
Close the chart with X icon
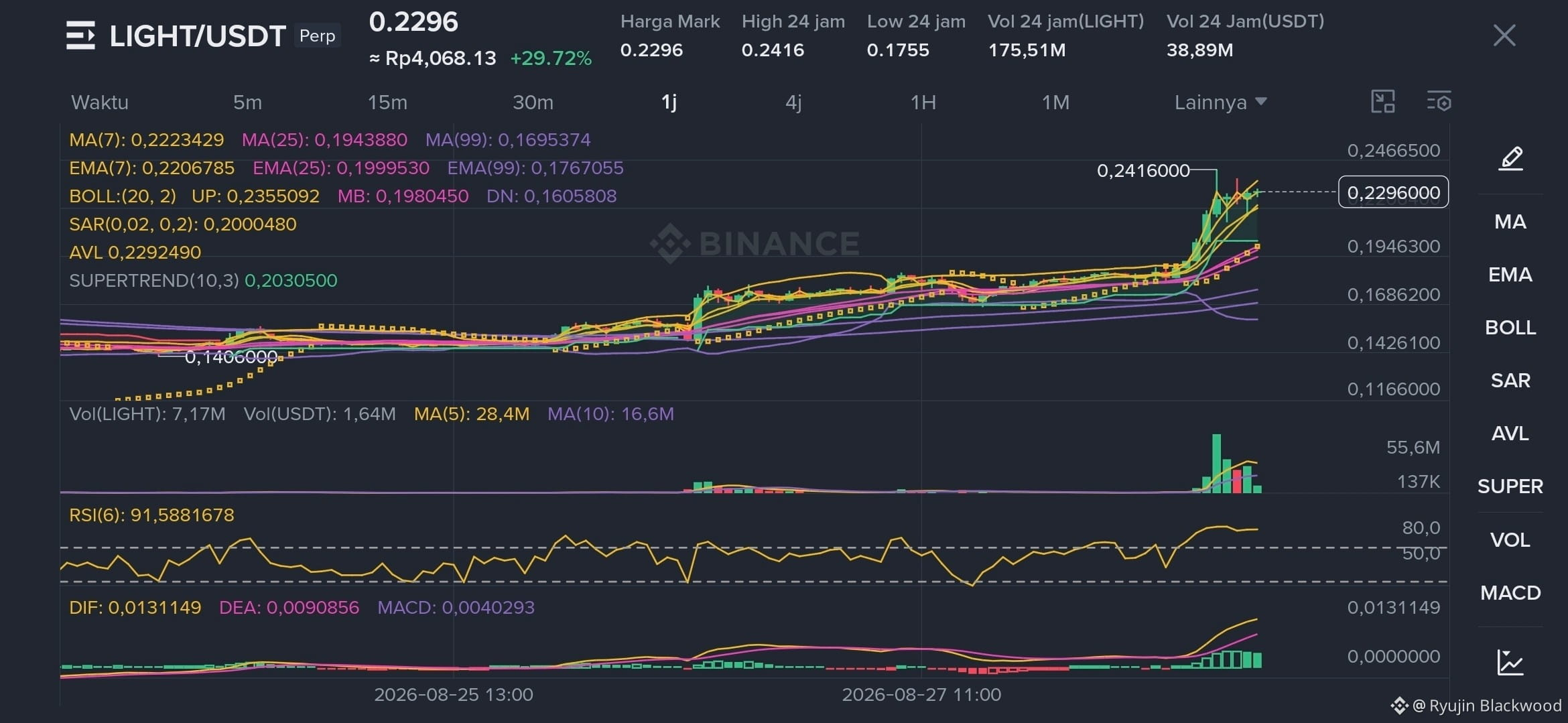[x=1504, y=36]
